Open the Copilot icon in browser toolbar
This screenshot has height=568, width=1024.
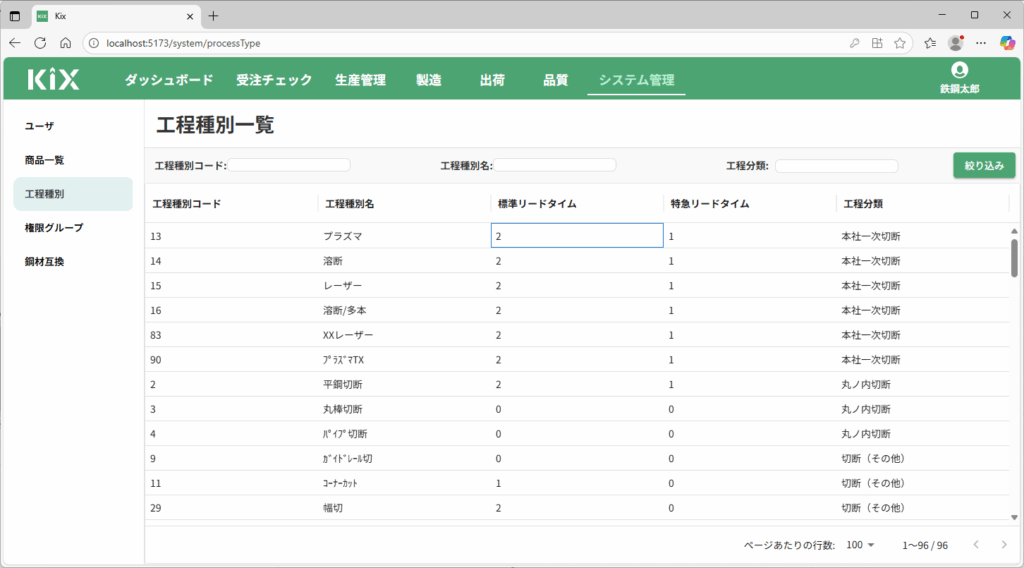click(x=1007, y=43)
